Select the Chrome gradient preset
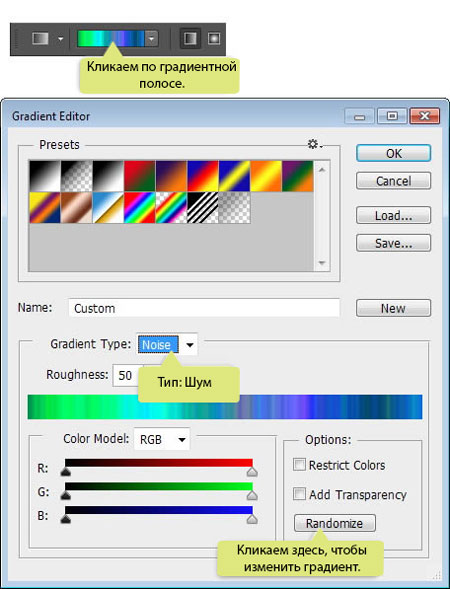This screenshot has width=450, height=589. tap(108, 208)
